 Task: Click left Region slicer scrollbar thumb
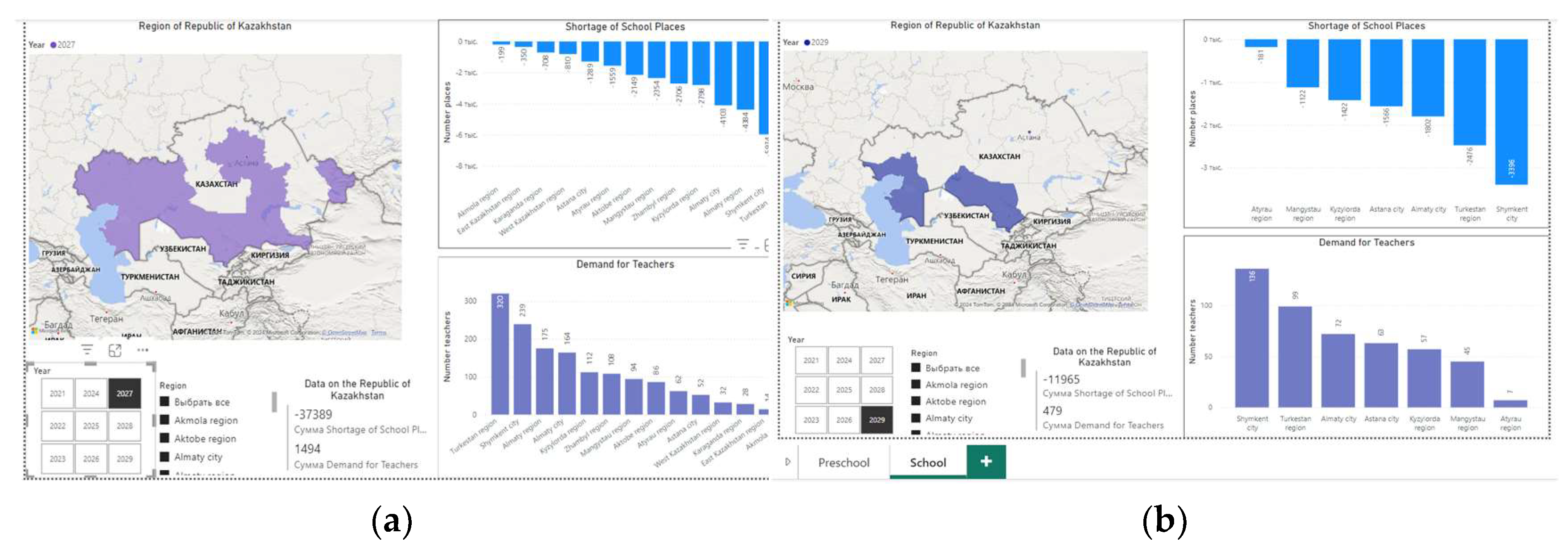point(274,402)
